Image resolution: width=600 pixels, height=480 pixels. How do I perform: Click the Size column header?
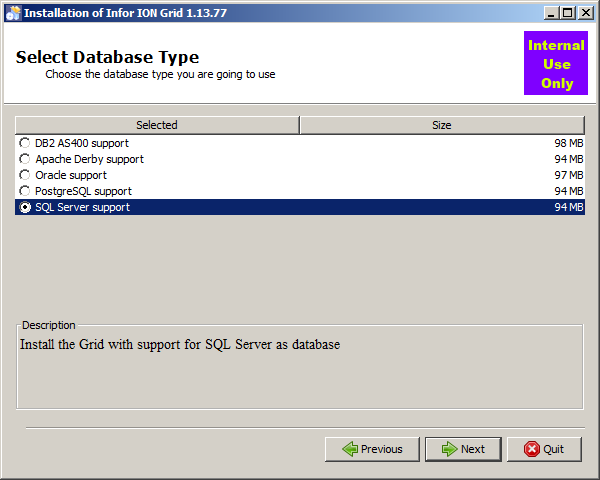[442, 125]
